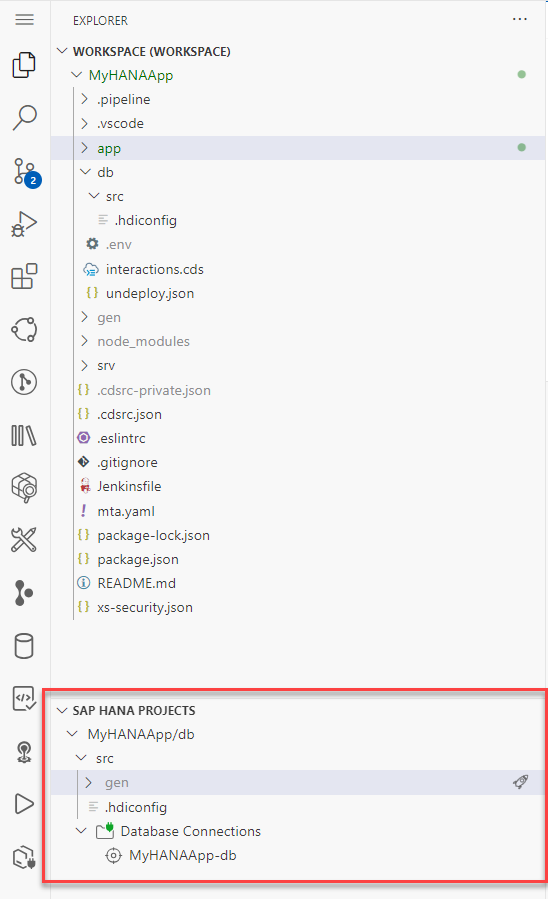Expand the app folder
This screenshot has height=899, width=548.
coord(85,148)
